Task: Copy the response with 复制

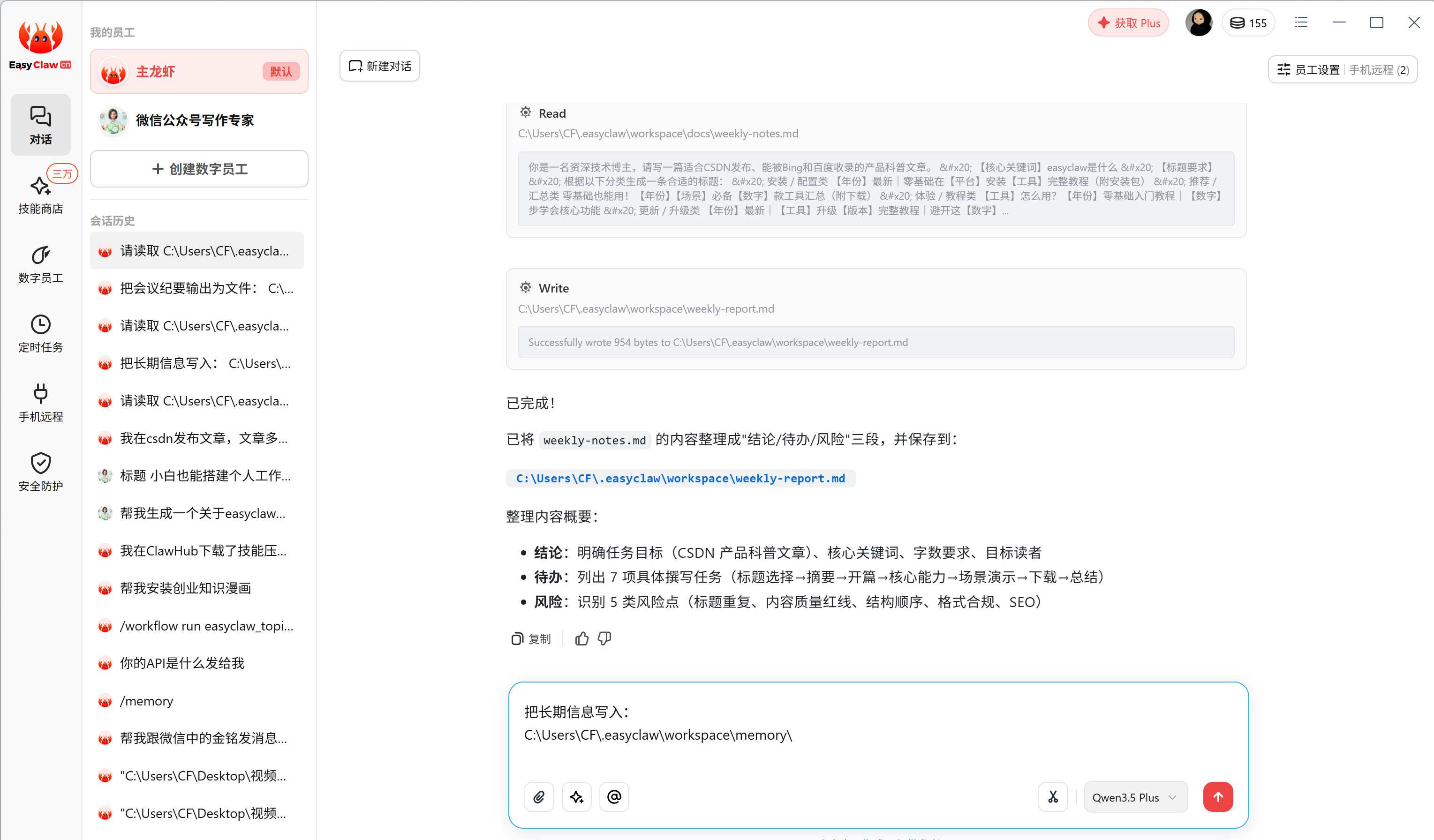Action: [x=530, y=639]
